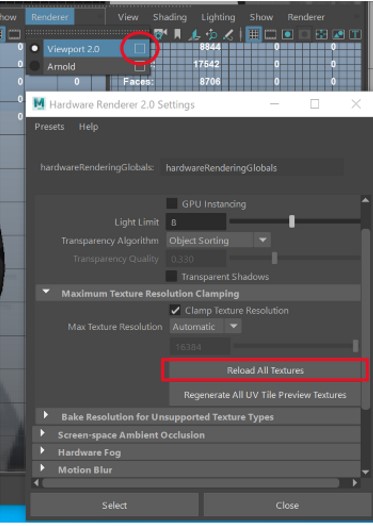Toggle the Field Chart icon
This screenshot has width=373, height=526.
pos(321,34)
